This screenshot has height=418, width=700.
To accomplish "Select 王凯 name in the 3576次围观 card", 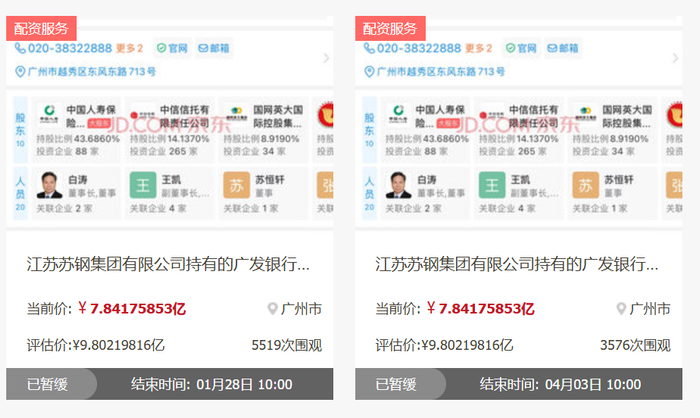I will [521, 180].
